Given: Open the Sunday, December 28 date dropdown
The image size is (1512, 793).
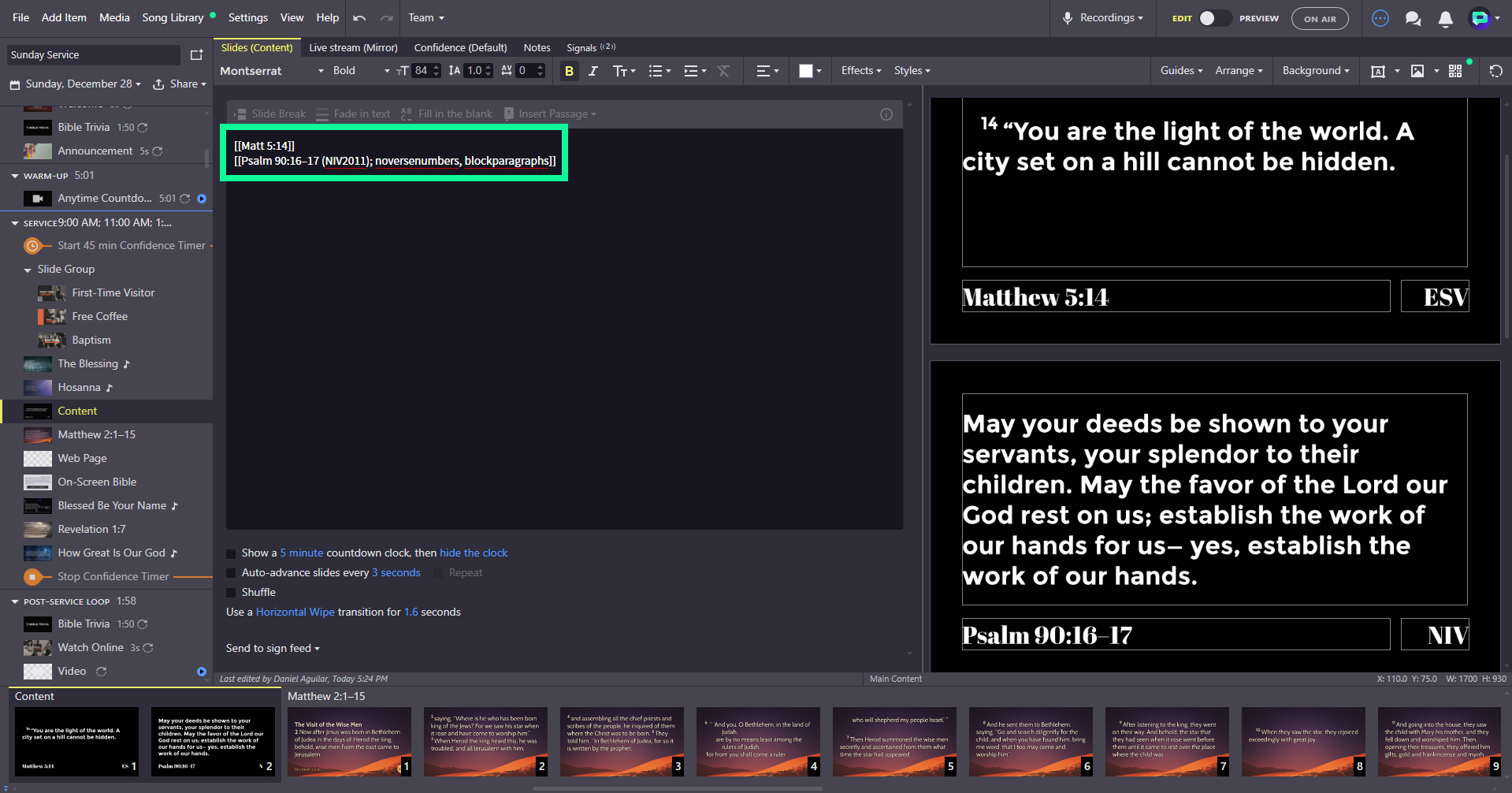Looking at the screenshot, I should click(75, 84).
